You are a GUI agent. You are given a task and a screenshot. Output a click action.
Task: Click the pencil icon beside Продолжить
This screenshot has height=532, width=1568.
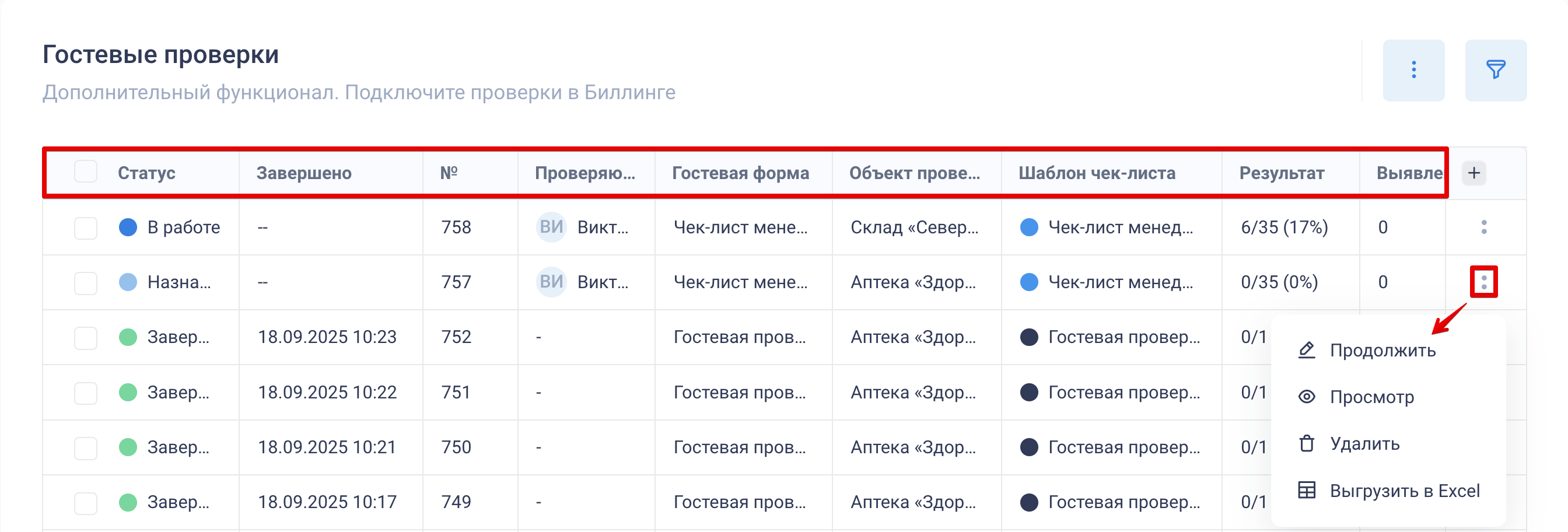1306,350
